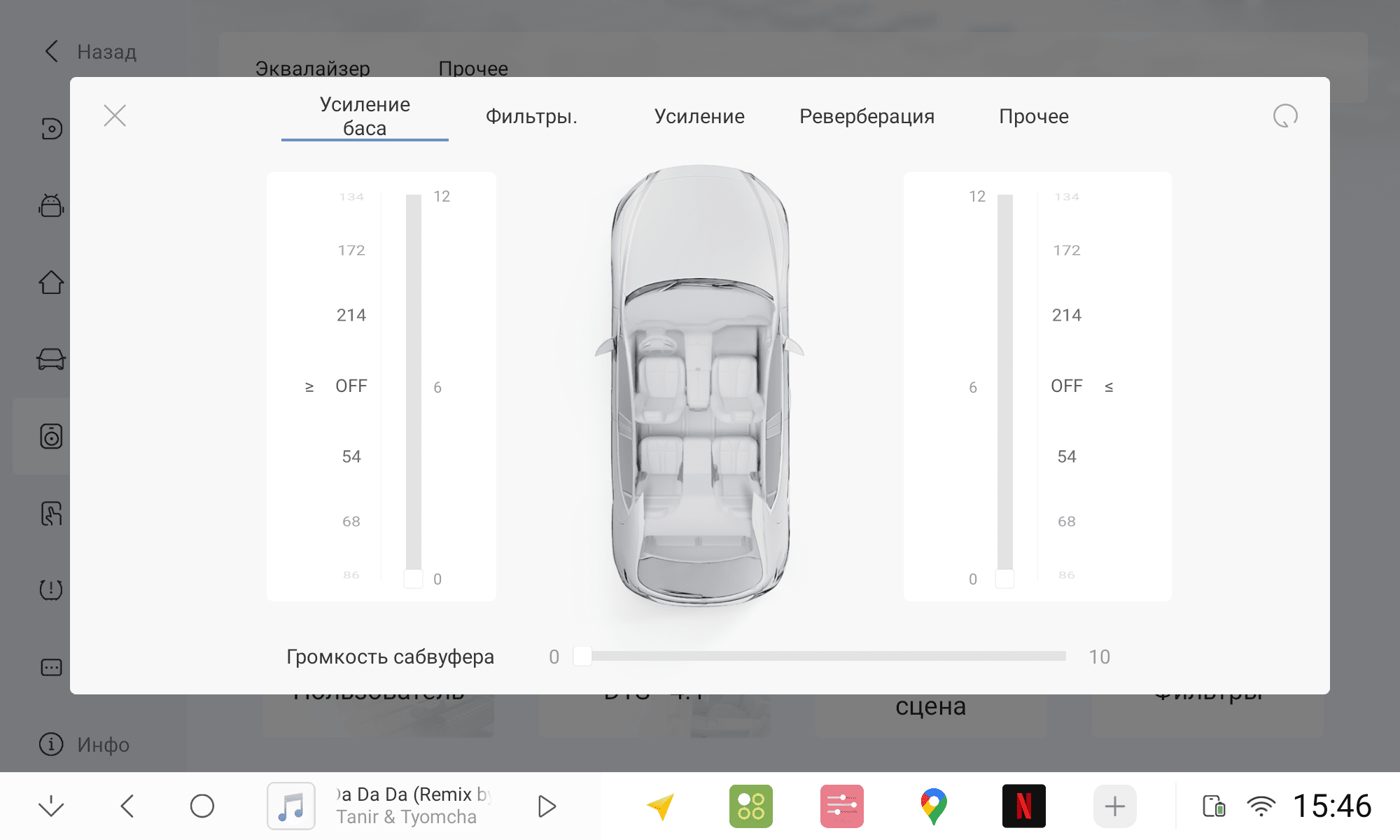Open the Реверберация tab
This screenshot has width=1400, height=840.
click(x=867, y=116)
